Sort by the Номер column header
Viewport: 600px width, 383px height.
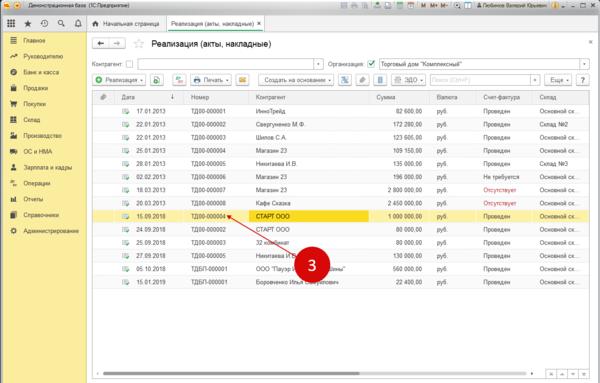point(216,97)
